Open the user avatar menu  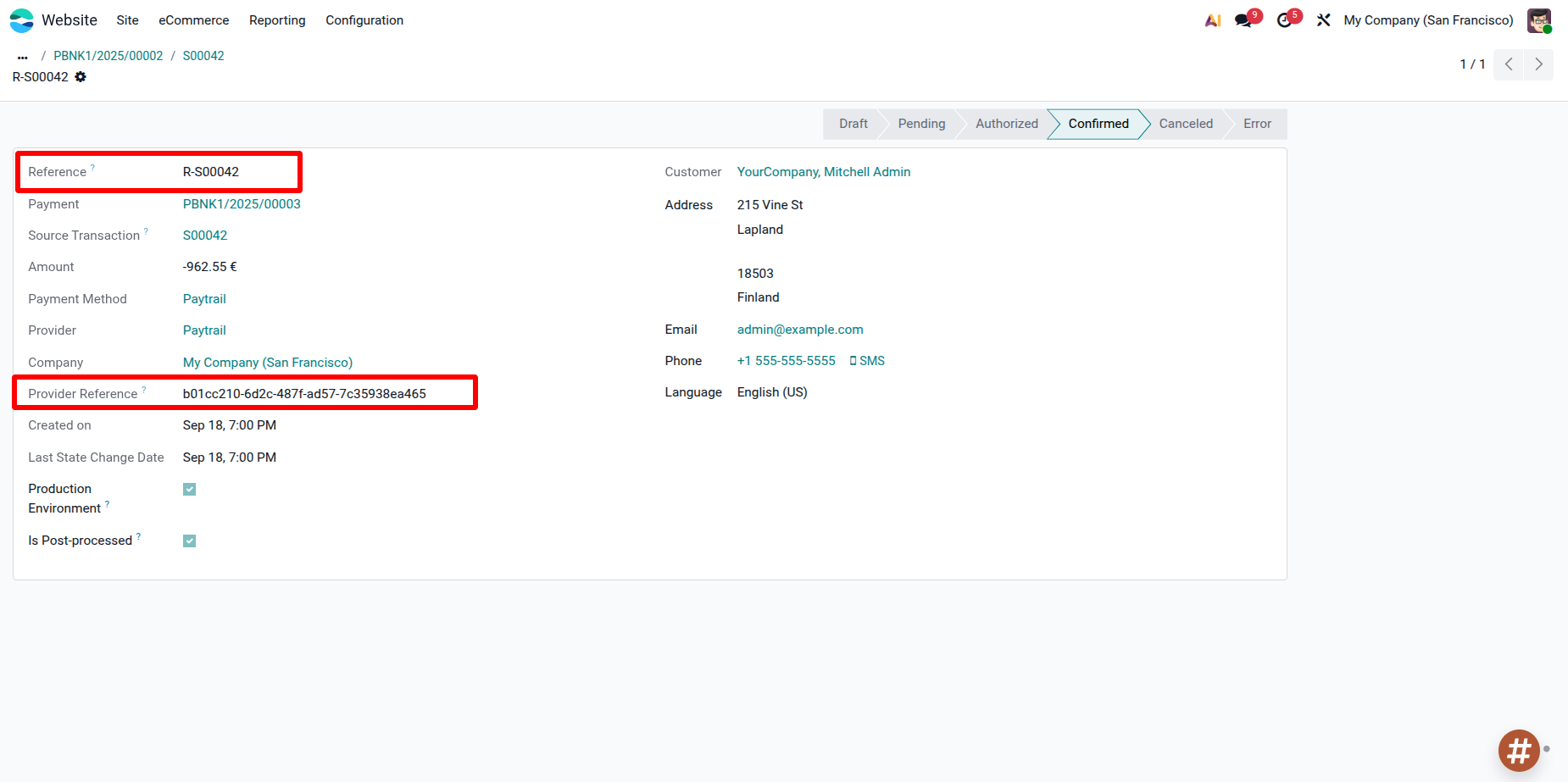[x=1538, y=19]
